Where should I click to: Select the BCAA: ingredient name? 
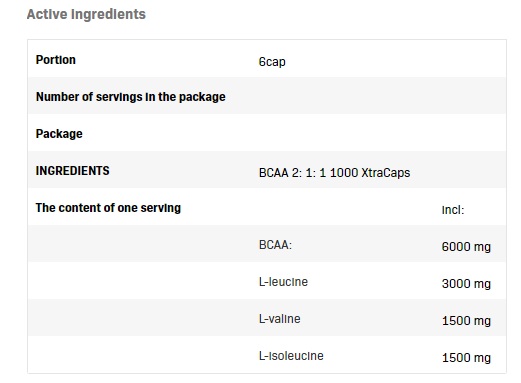[275, 245]
